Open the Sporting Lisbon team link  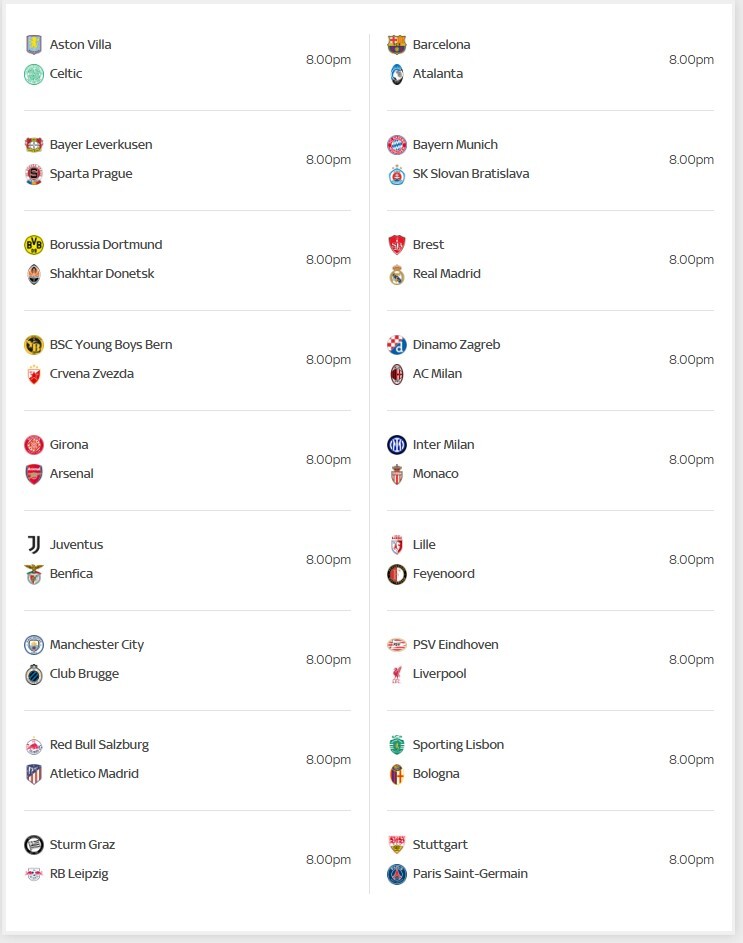[x=458, y=745]
